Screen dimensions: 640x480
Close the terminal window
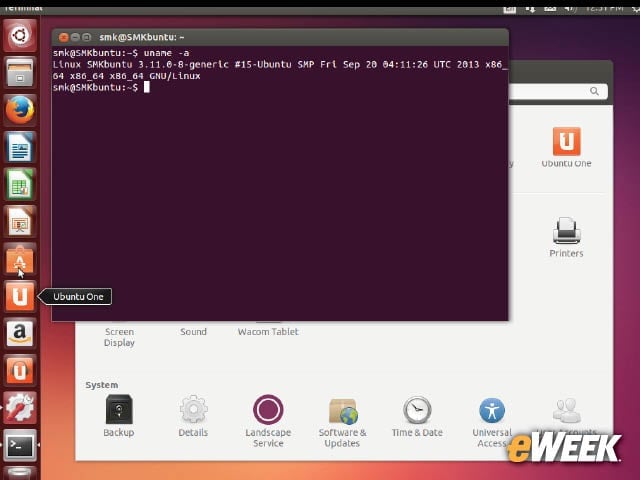click(x=63, y=38)
